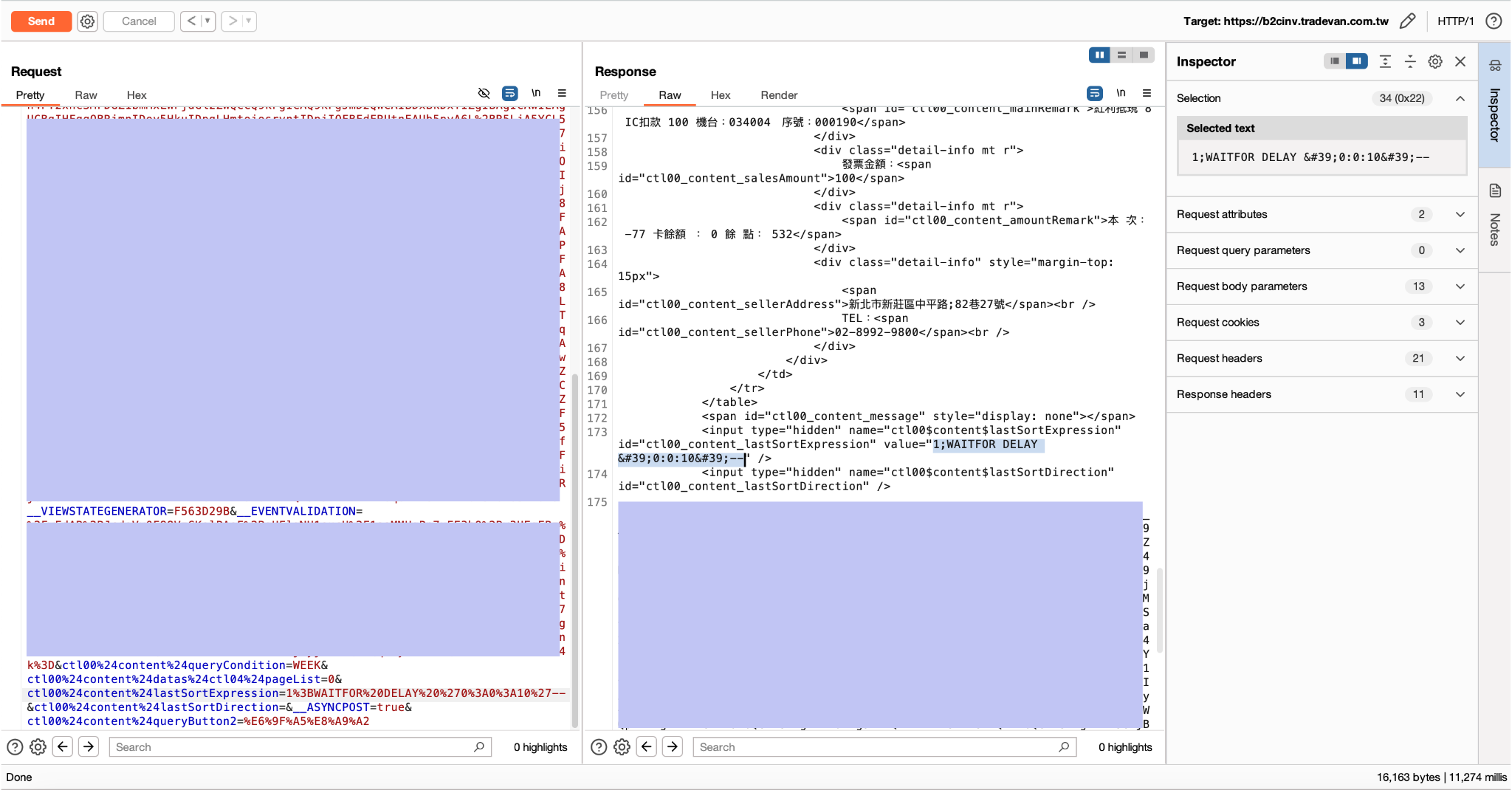
Task: Switch to side-by-side request/response layout
Action: click(1099, 55)
